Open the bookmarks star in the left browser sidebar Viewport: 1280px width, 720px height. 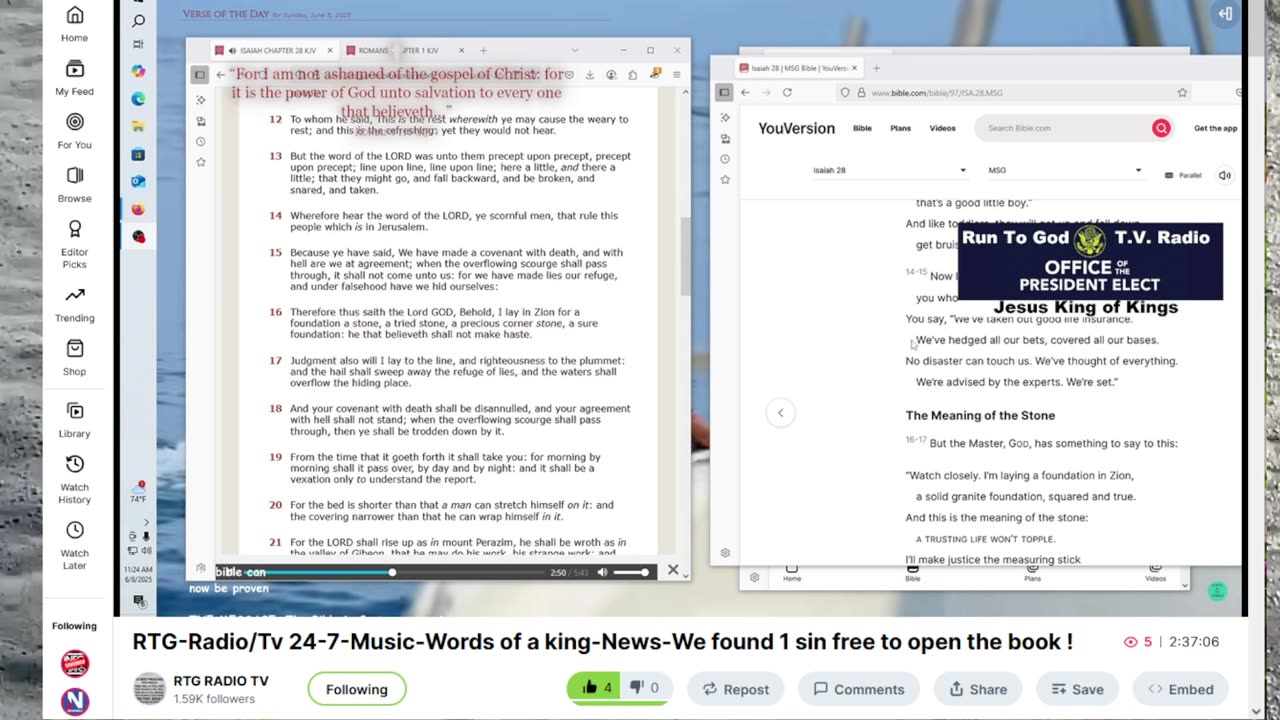point(200,162)
